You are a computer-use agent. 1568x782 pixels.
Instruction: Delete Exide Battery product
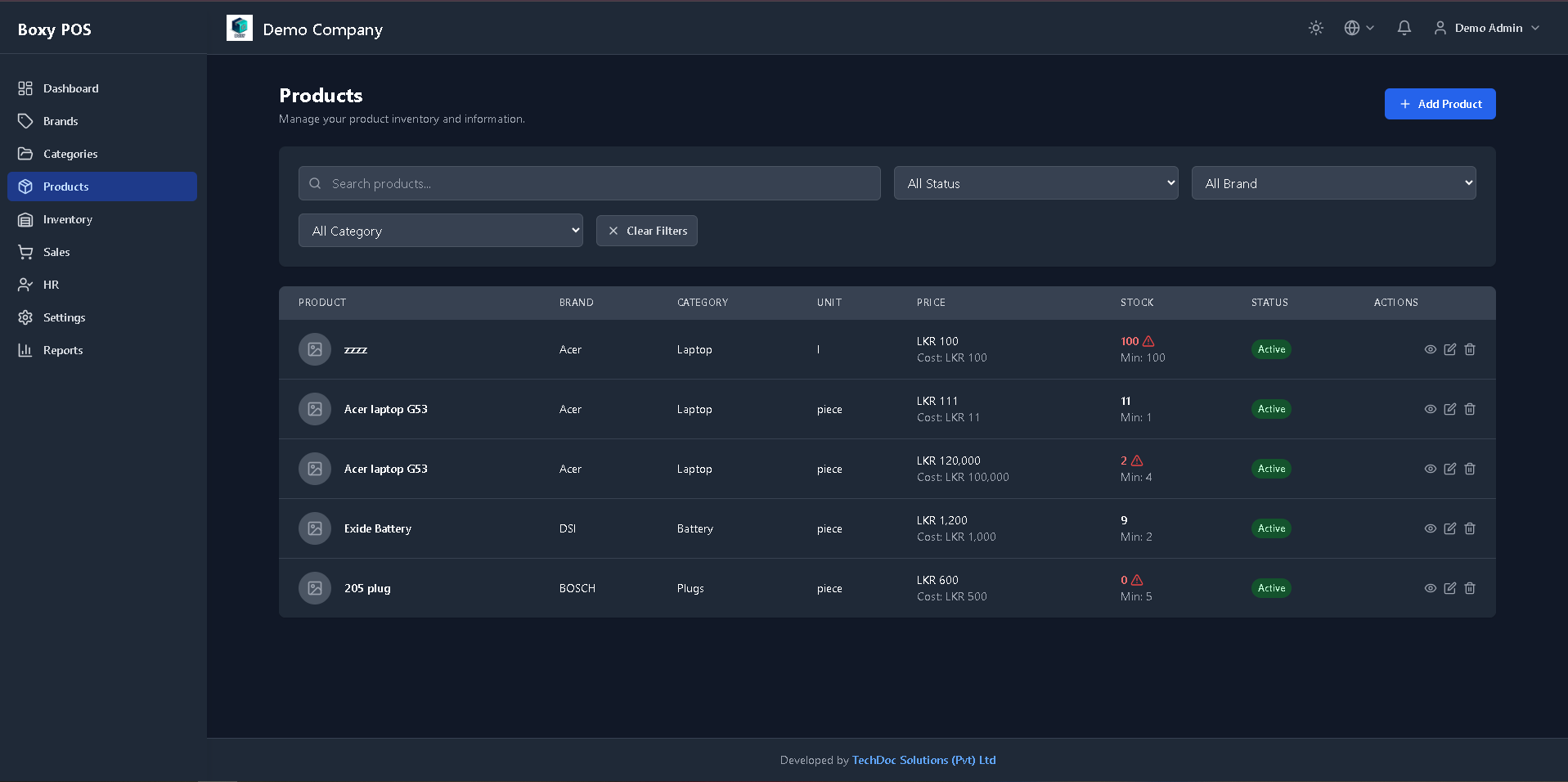click(1470, 528)
